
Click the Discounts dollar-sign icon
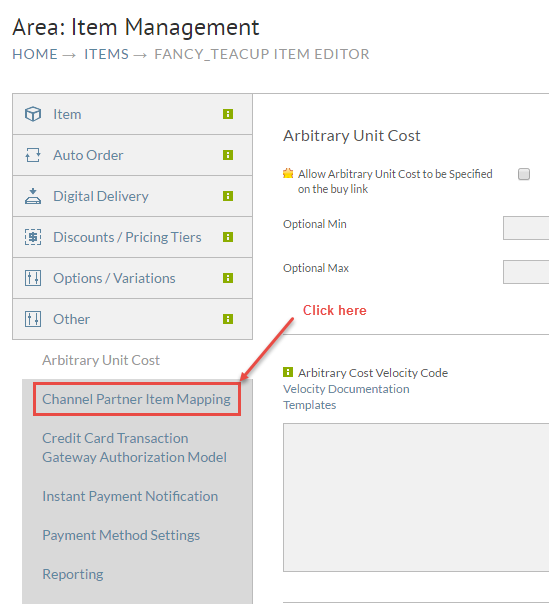point(33,237)
